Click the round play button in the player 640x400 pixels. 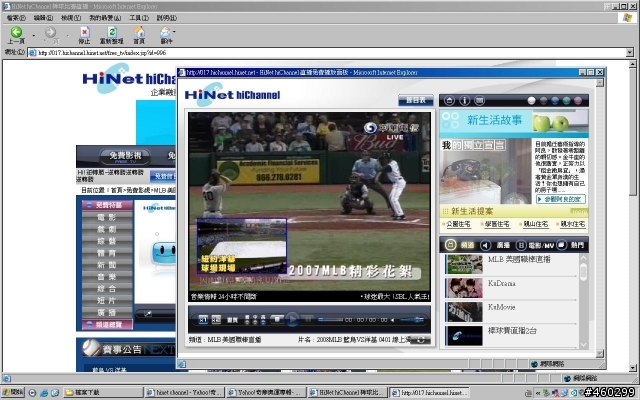pyautogui.click(x=292, y=319)
